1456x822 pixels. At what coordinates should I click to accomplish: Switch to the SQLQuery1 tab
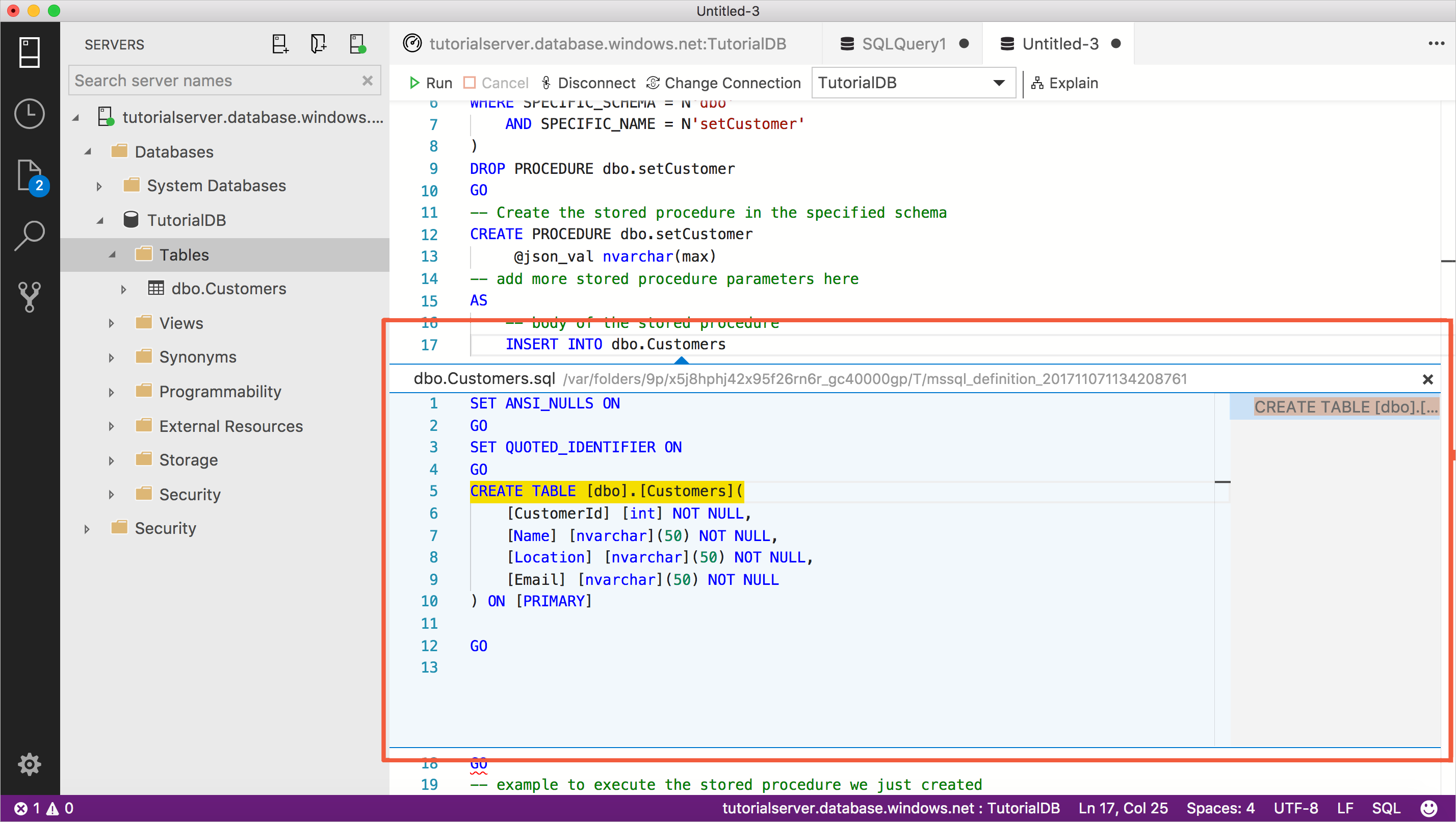pos(902,43)
